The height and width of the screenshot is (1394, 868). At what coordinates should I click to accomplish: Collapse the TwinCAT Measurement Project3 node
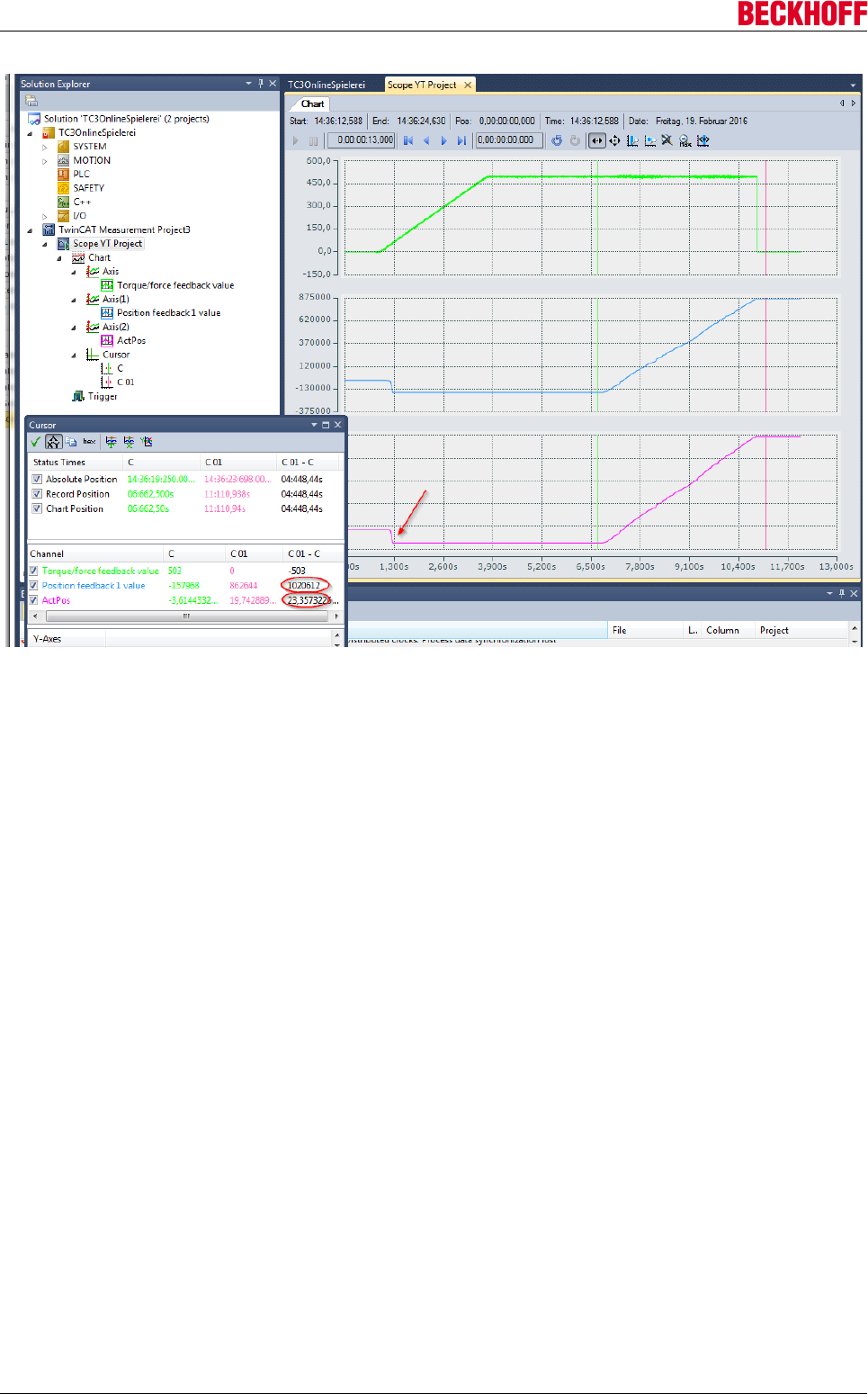30,230
